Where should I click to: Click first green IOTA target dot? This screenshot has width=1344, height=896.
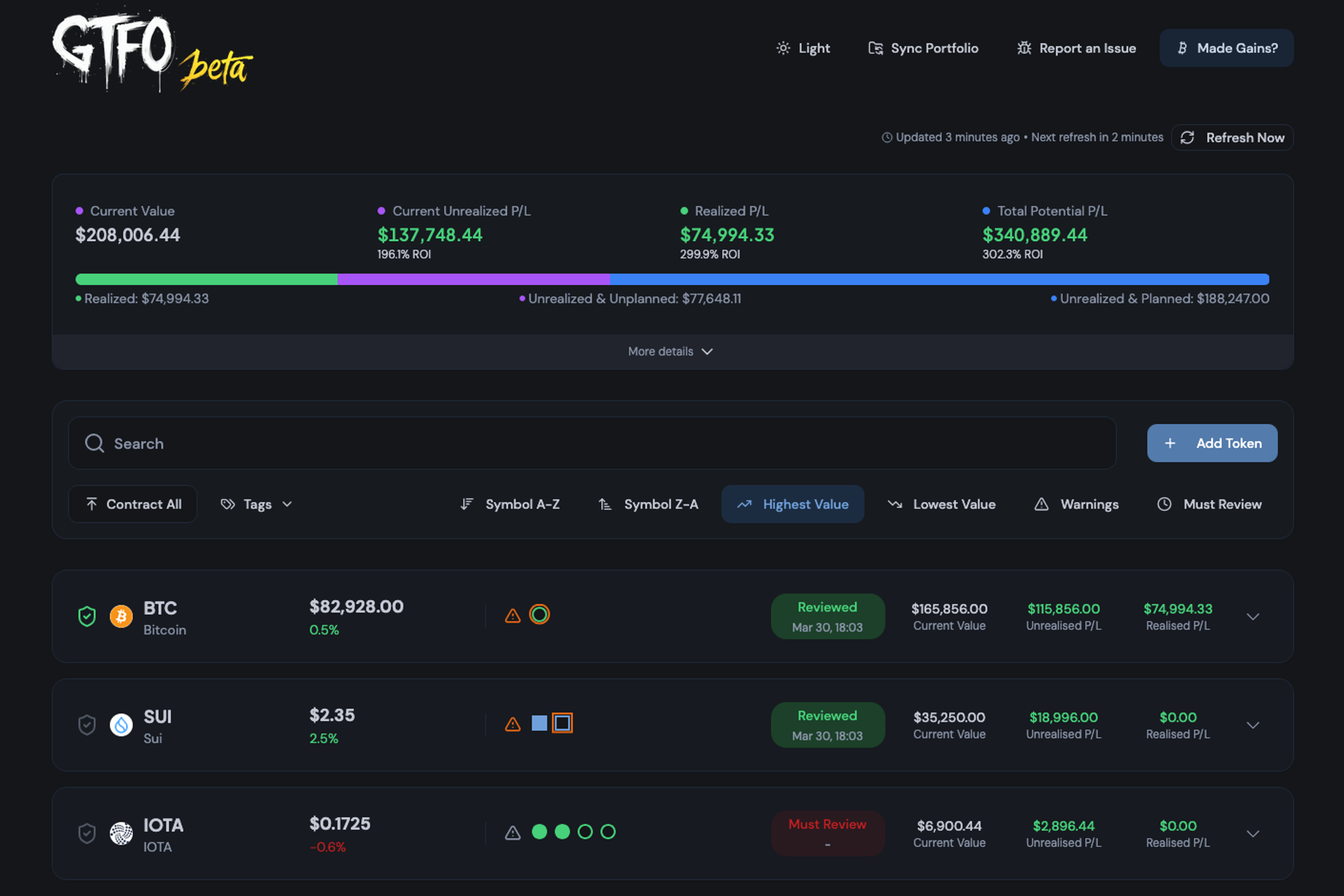[539, 831]
